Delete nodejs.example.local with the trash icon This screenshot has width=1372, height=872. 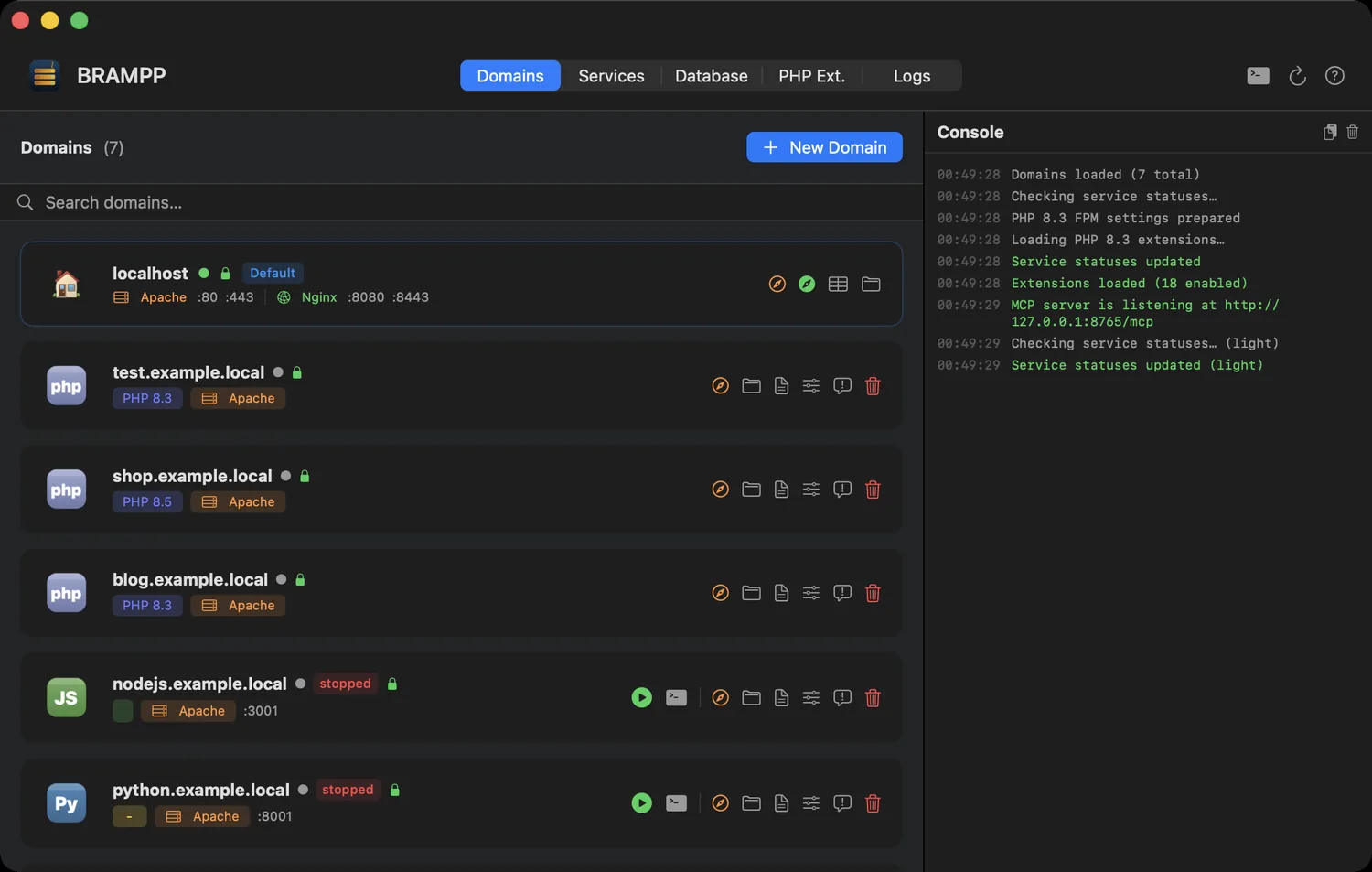873,697
